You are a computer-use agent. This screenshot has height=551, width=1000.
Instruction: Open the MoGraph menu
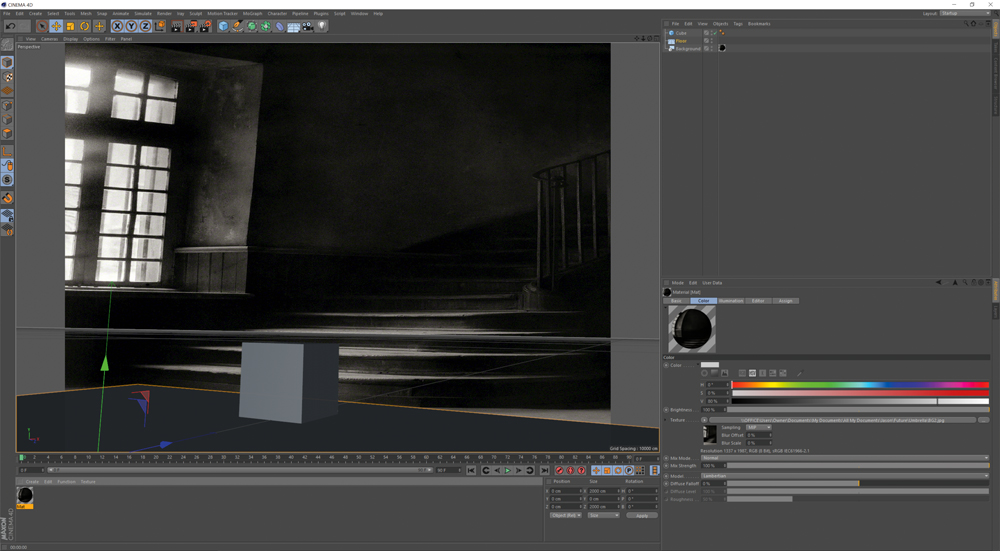(252, 13)
